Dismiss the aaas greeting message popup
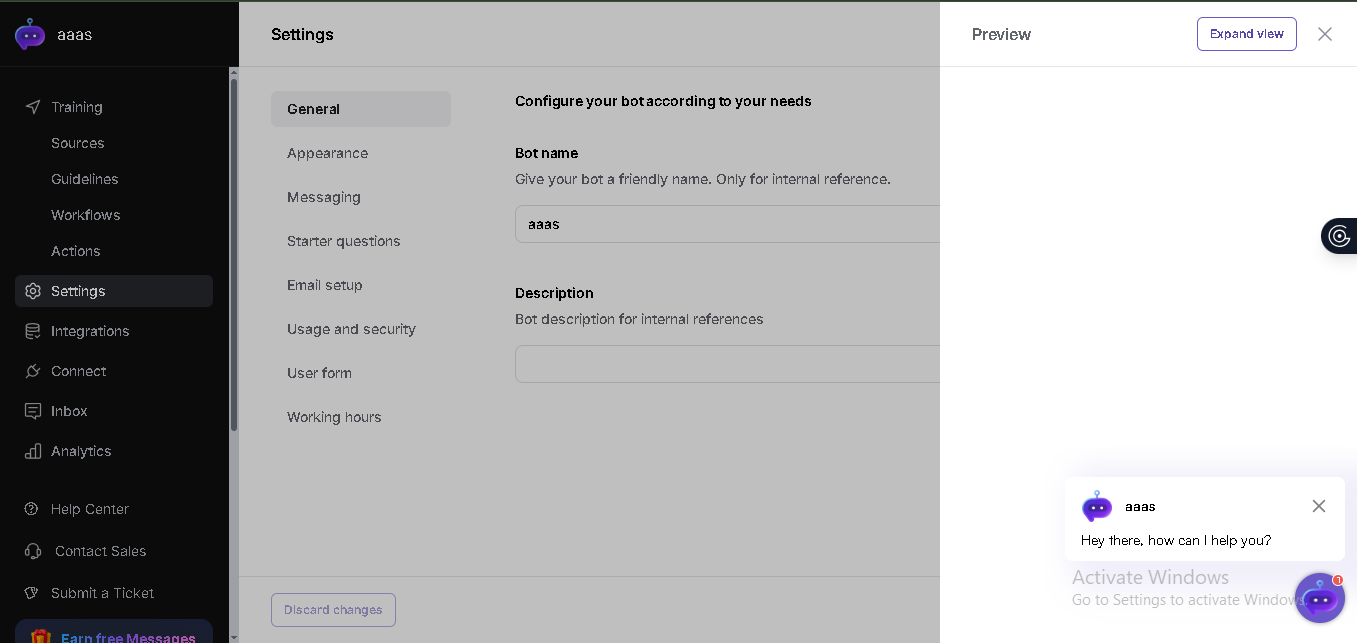Image resolution: width=1357 pixels, height=643 pixels. 1319,506
